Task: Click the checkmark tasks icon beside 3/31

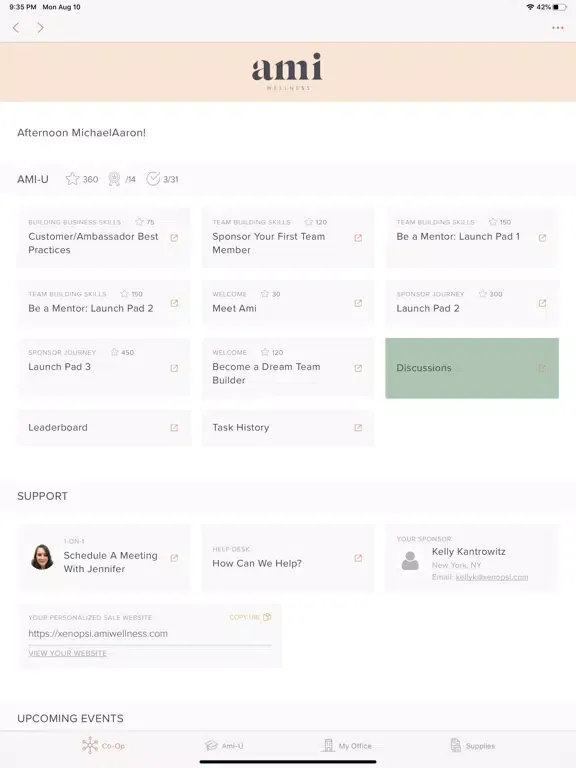Action: 153,179
